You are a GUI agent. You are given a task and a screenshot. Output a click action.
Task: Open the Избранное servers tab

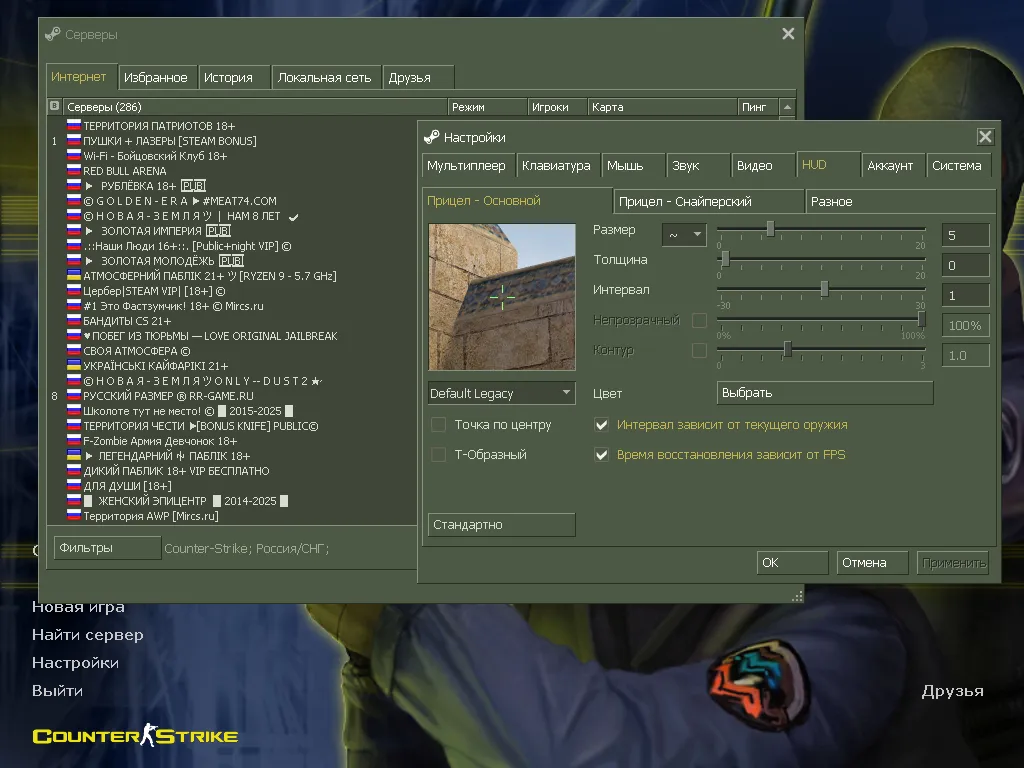point(155,77)
